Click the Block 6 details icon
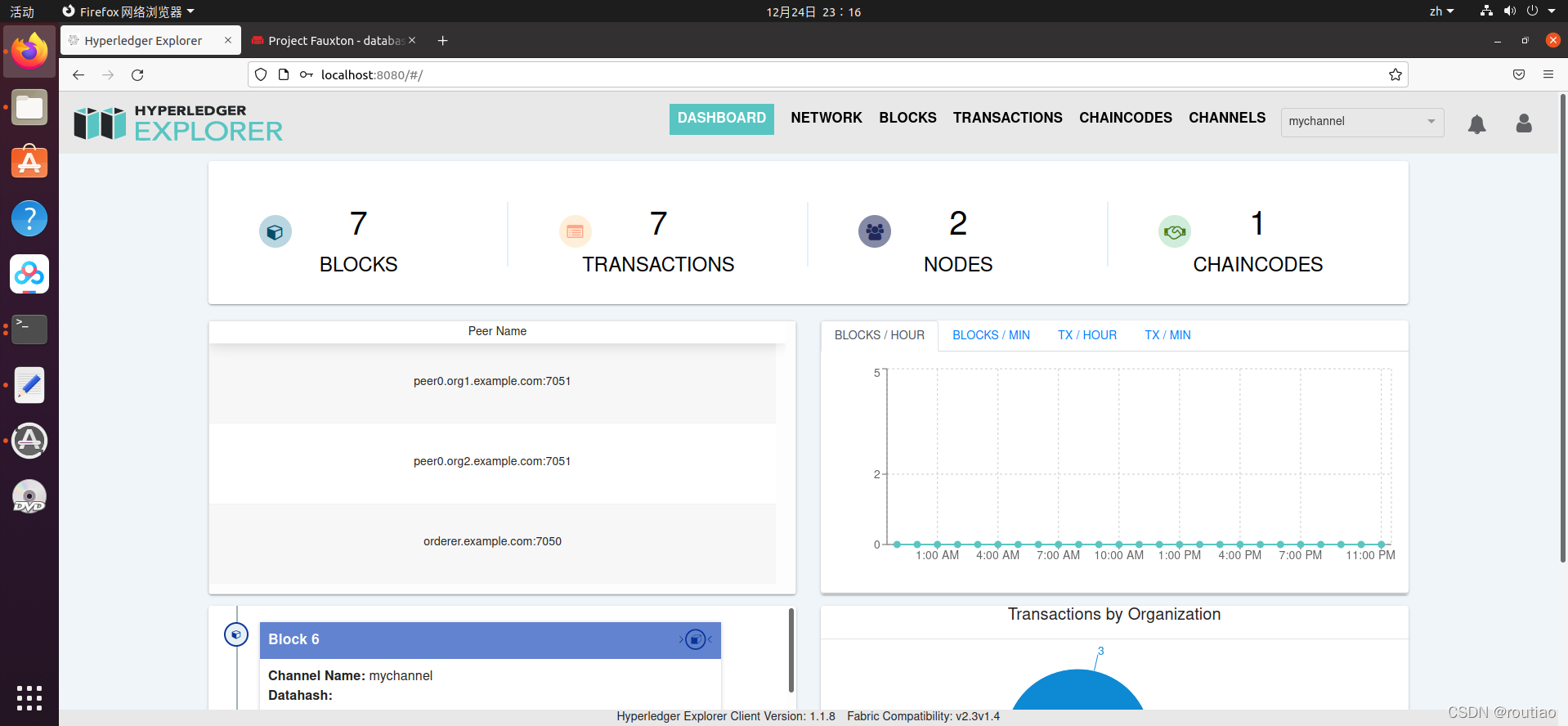Viewport: 1568px width, 726px height. tap(695, 639)
